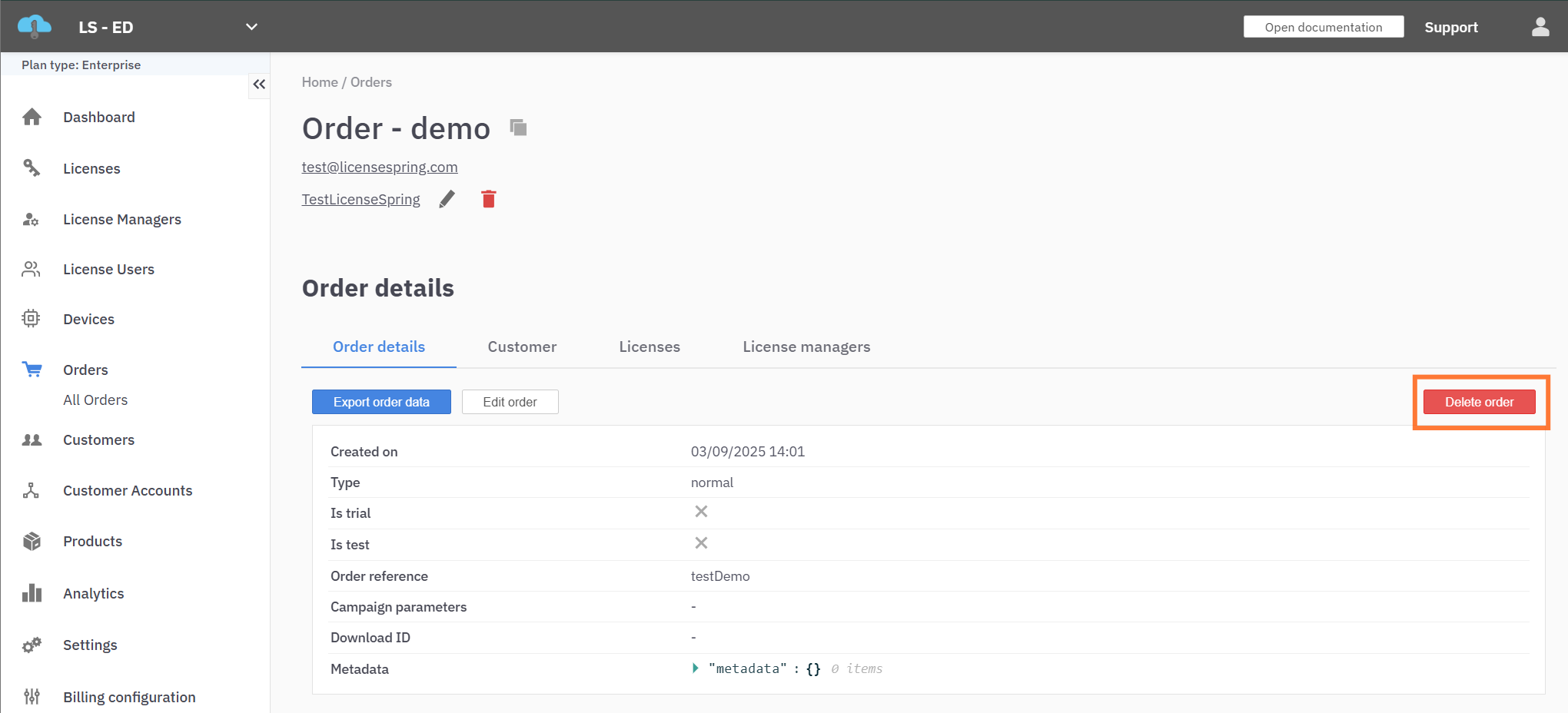Switch to the License managers tab
This screenshot has width=1568, height=713.
point(806,347)
